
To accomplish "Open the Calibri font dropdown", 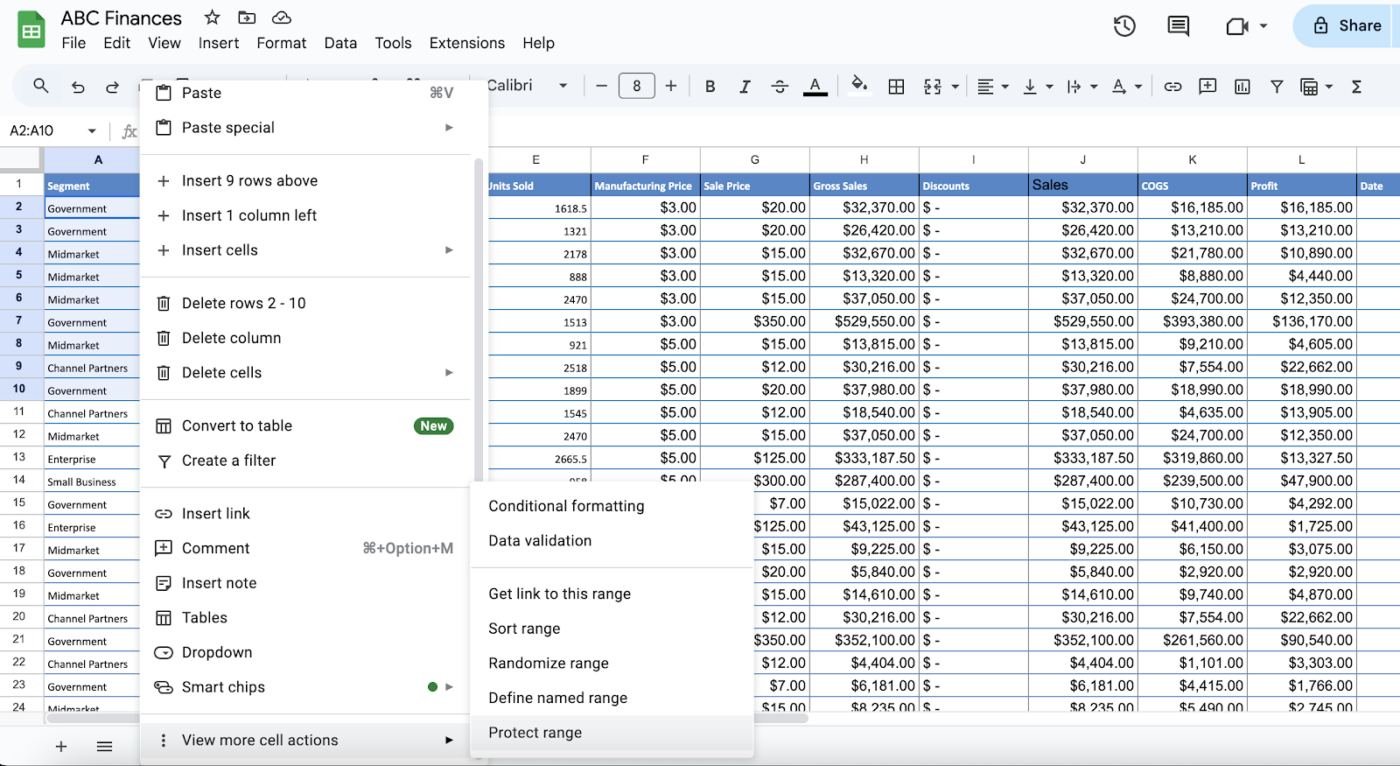I will (528, 86).
